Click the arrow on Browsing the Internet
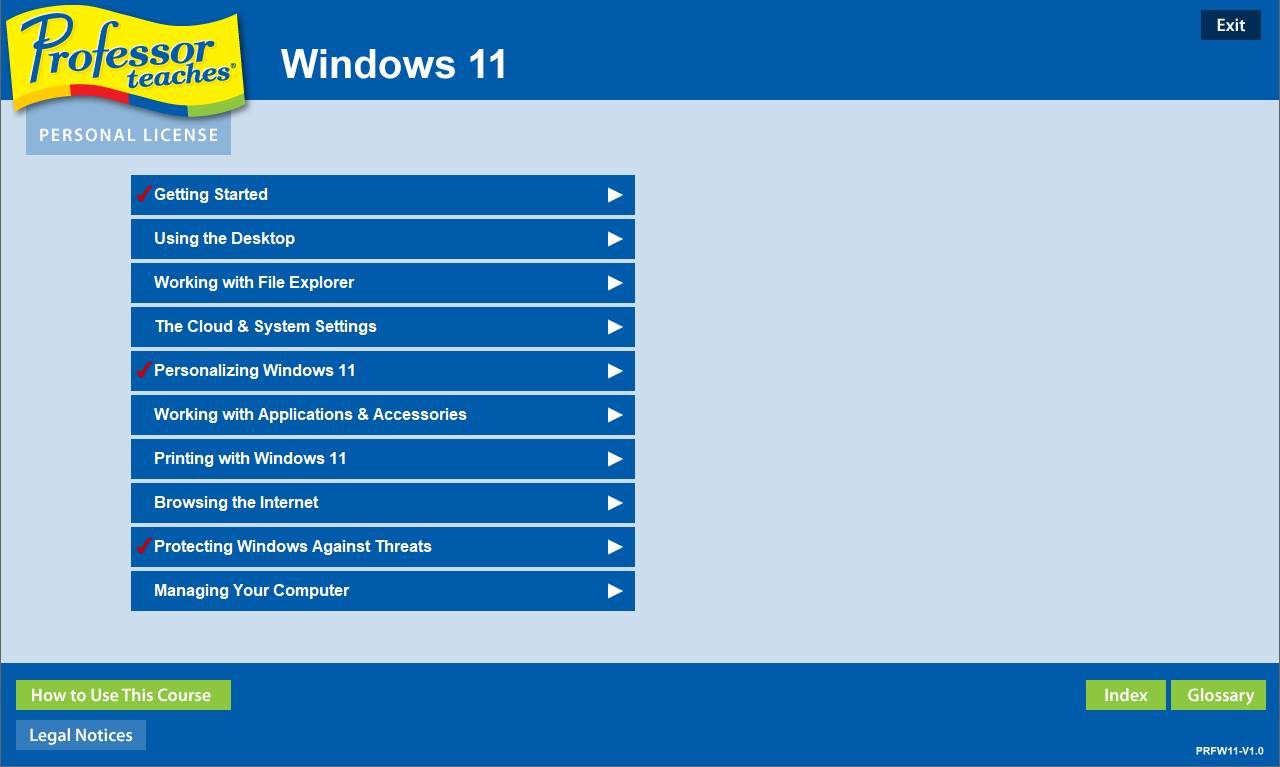Viewport: 1280px width, 767px height. [615, 503]
